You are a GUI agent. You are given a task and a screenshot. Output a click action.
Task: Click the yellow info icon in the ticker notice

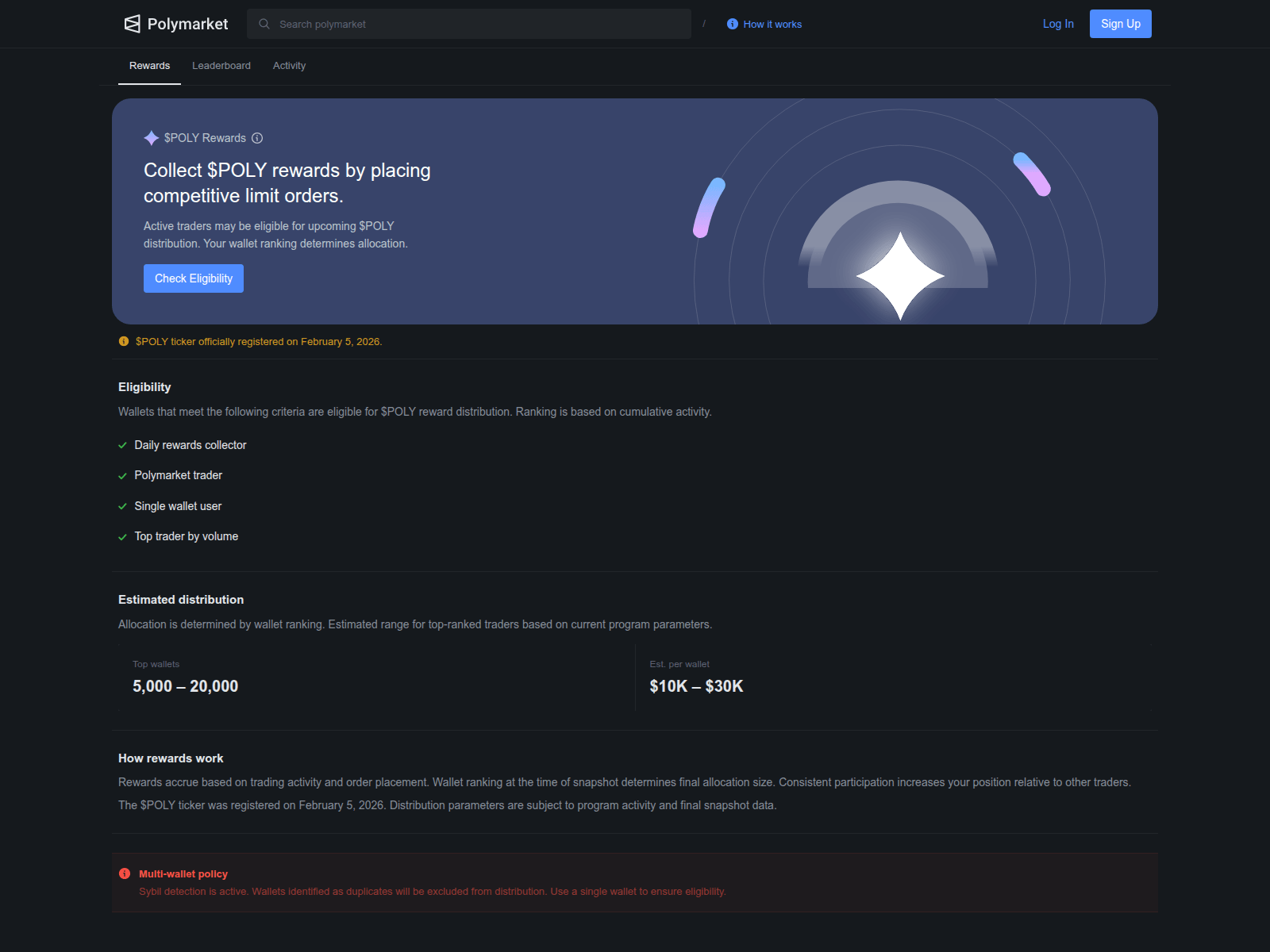(123, 341)
